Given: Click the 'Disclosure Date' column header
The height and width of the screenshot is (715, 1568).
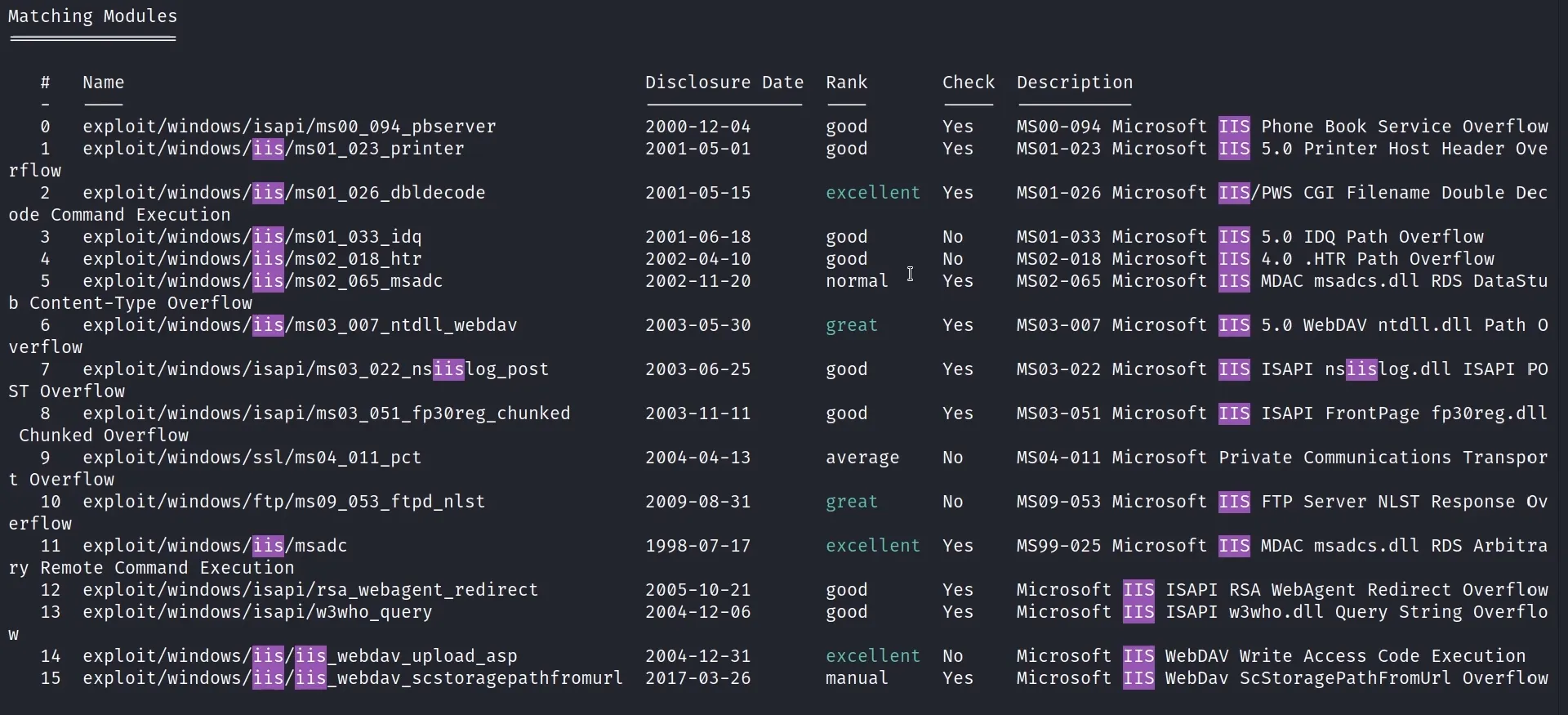Looking at the screenshot, I should (x=724, y=83).
